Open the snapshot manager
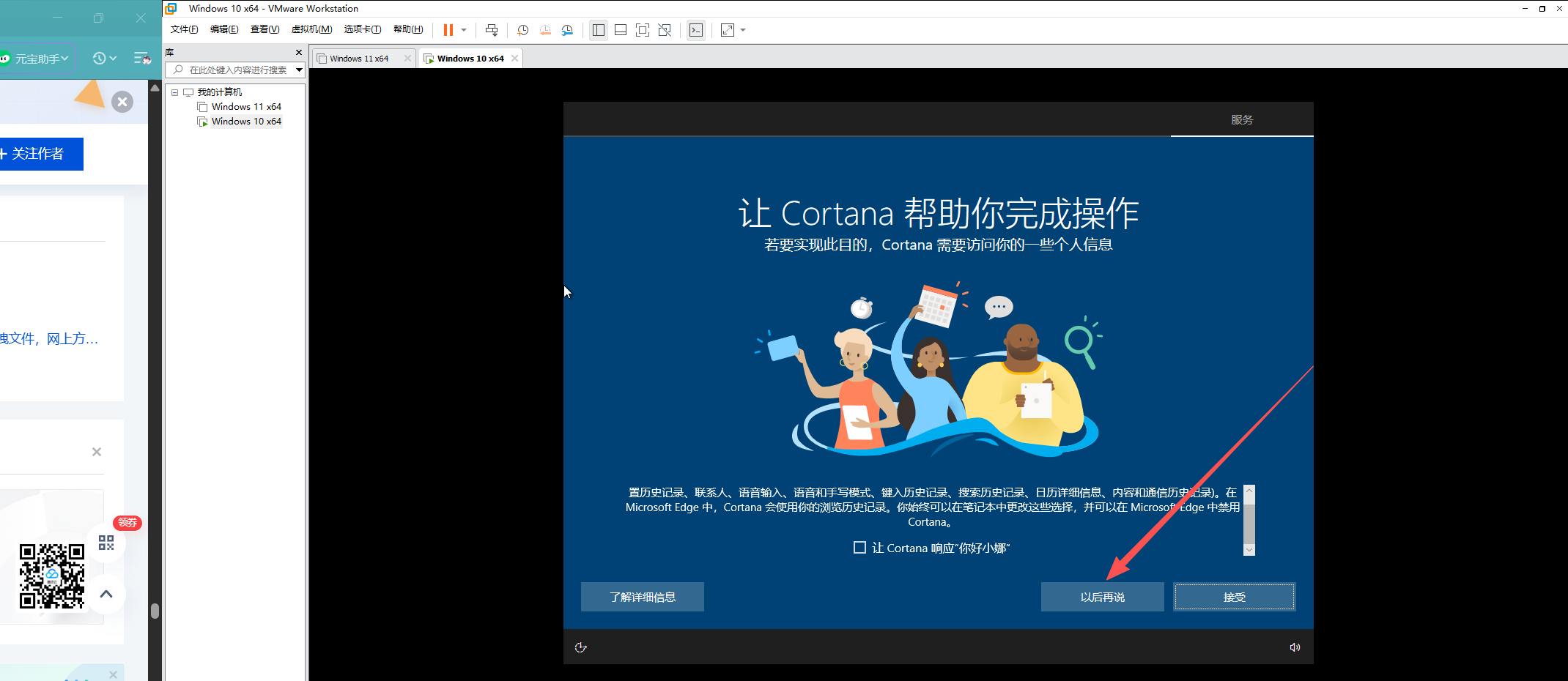This screenshot has width=1568, height=681. coord(567,30)
